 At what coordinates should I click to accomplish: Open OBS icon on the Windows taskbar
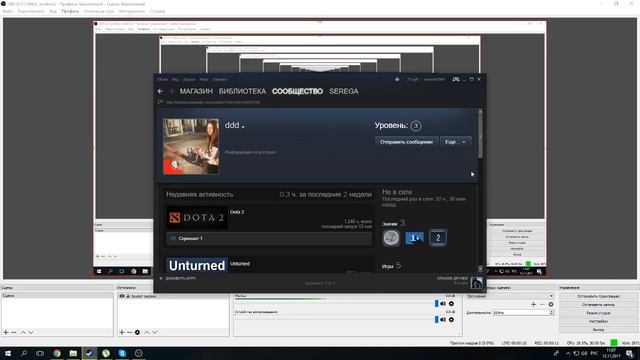(x=138, y=353)
